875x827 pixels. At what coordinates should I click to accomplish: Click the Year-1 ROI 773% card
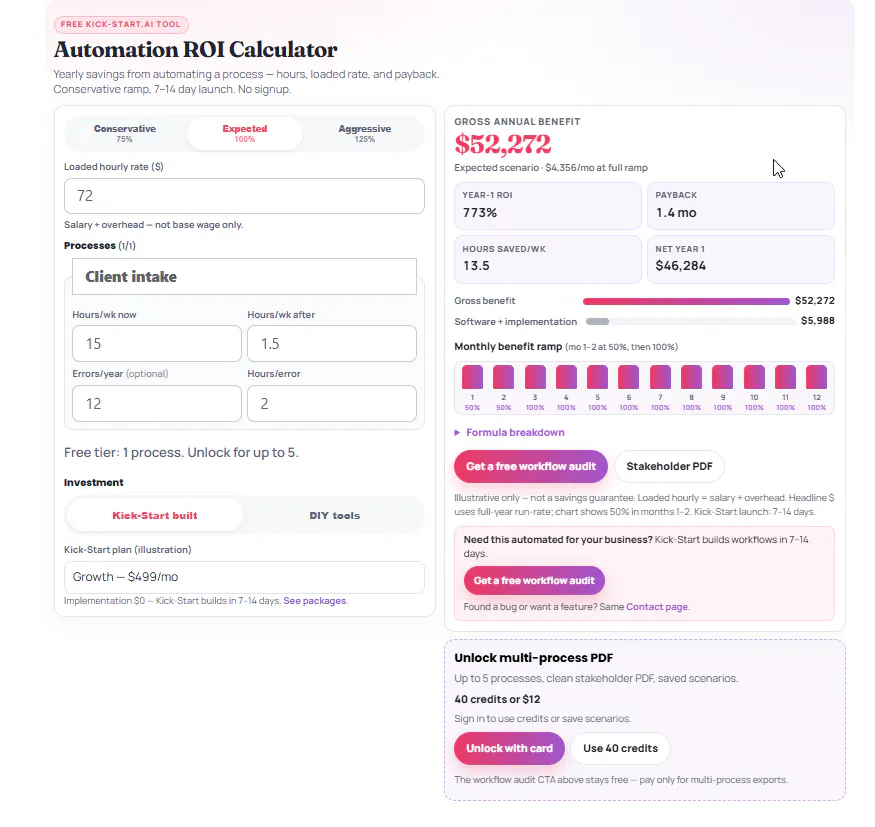click(547, 206)
